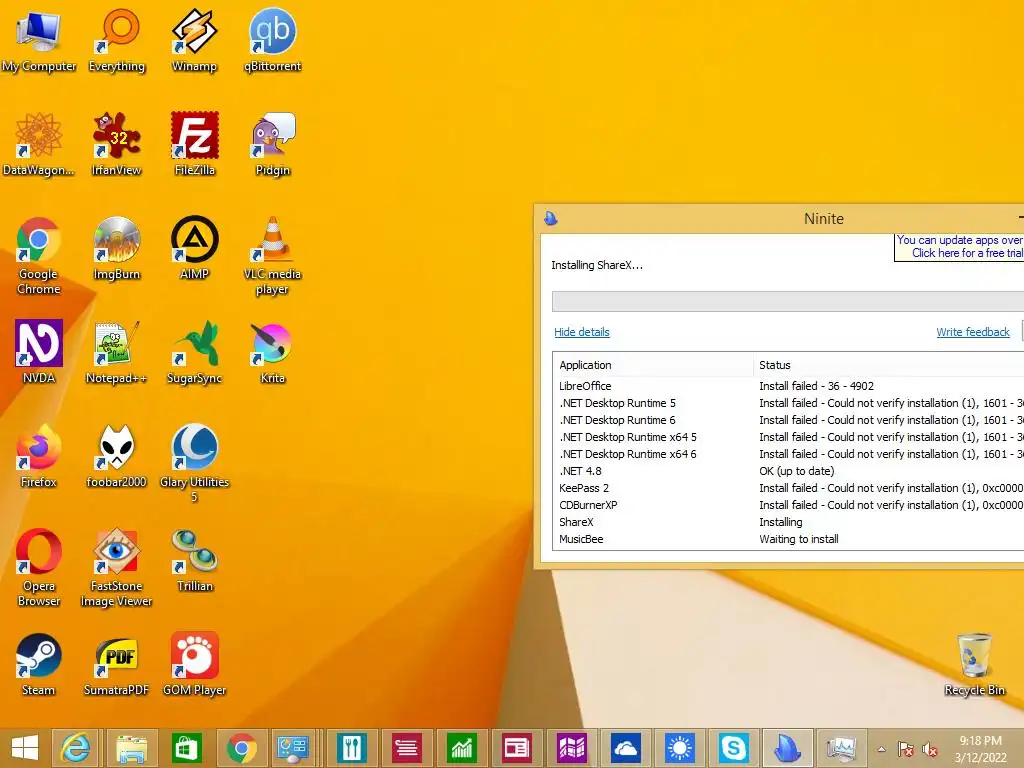Screen dimensions: 1024x768
Task: Click the Application column header
Action: (653, 365)
